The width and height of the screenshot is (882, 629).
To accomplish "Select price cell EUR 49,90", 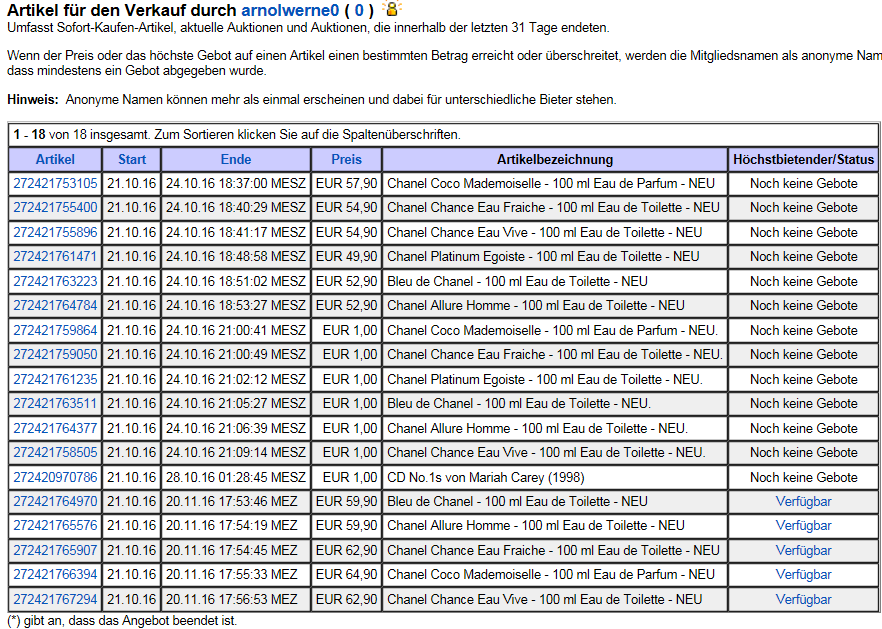I will click(x=346, y=257).
